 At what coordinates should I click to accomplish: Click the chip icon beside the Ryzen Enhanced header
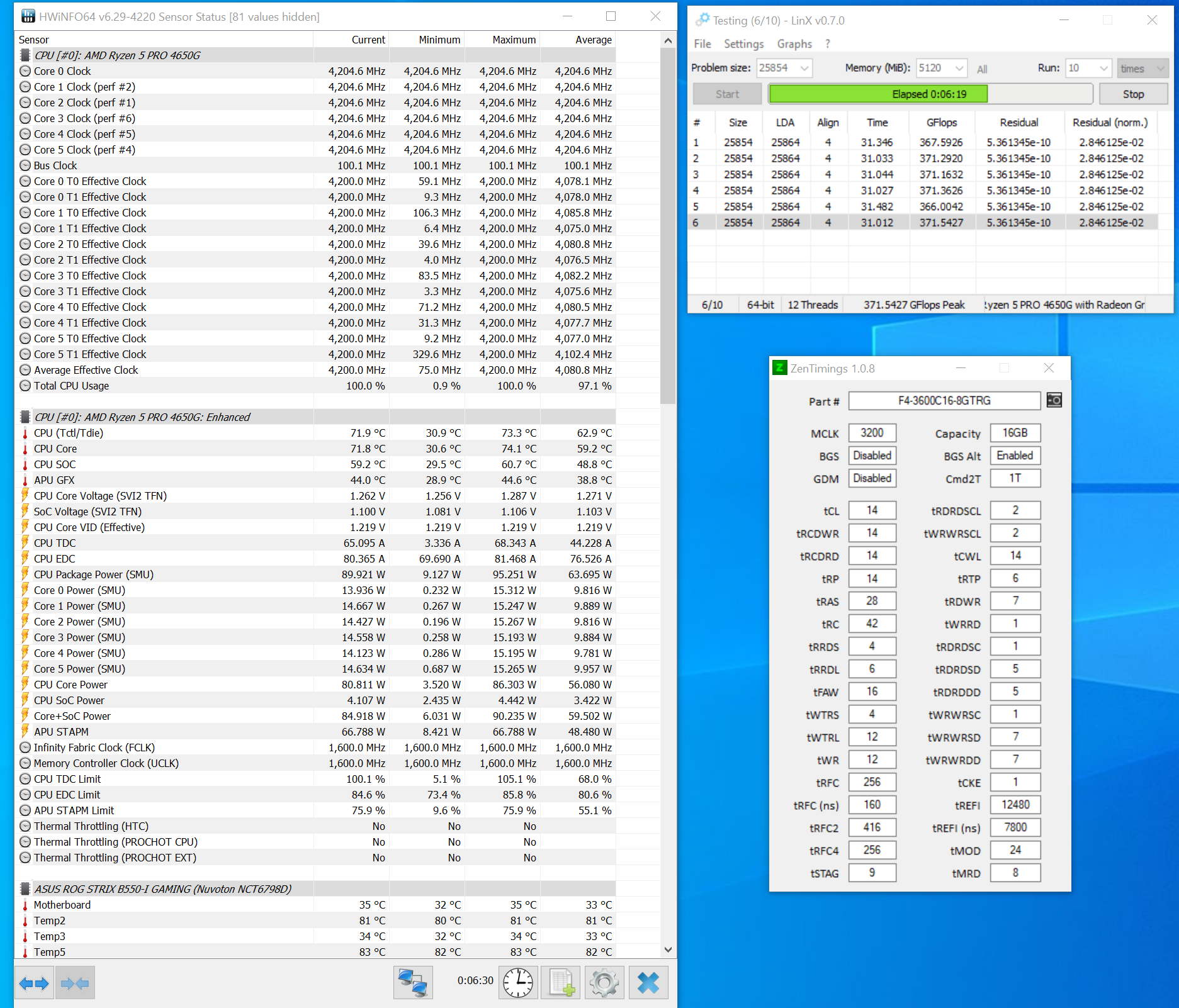pos(25,417)
